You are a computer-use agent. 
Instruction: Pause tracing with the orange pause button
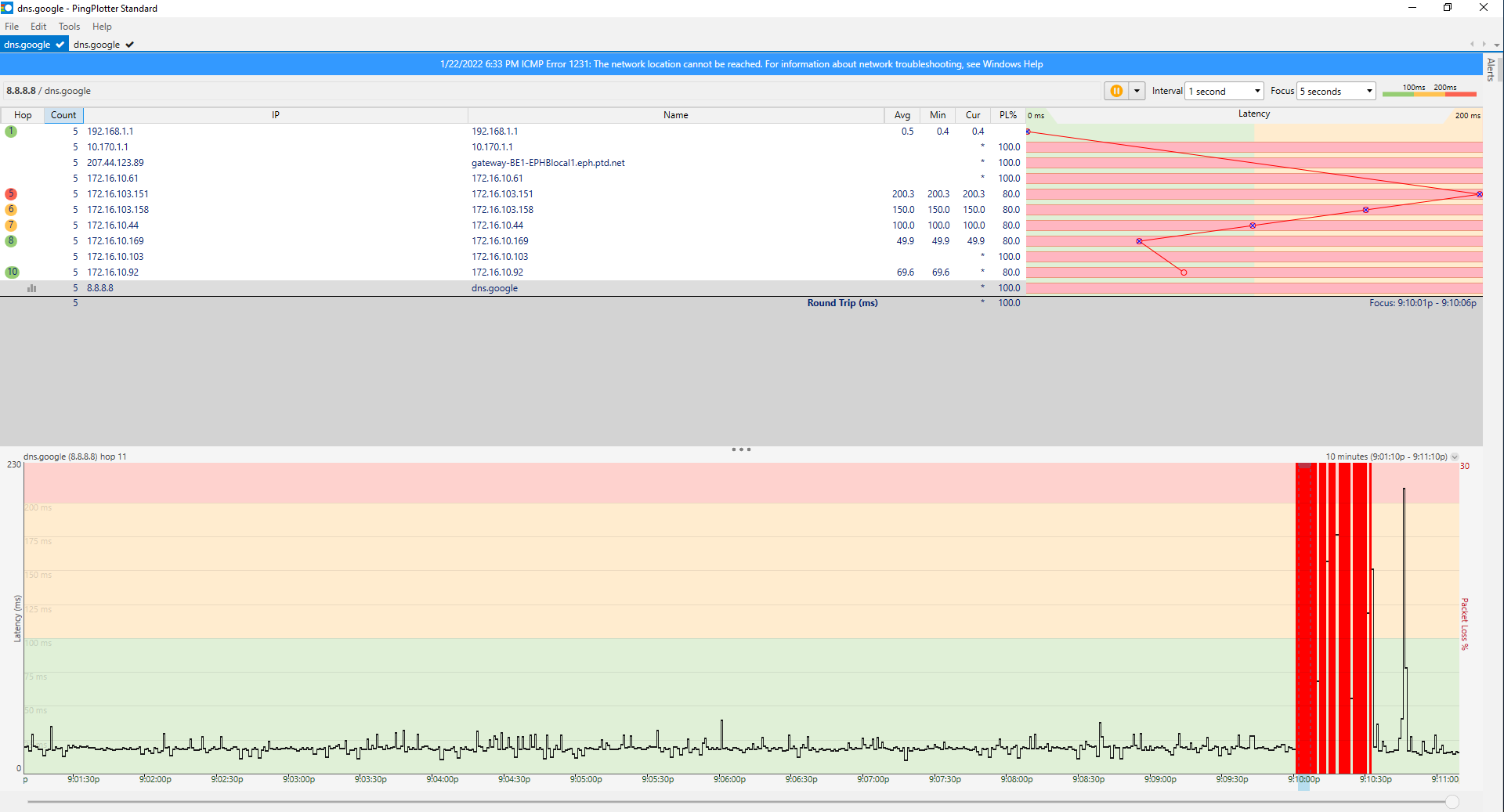(1115, 91)
